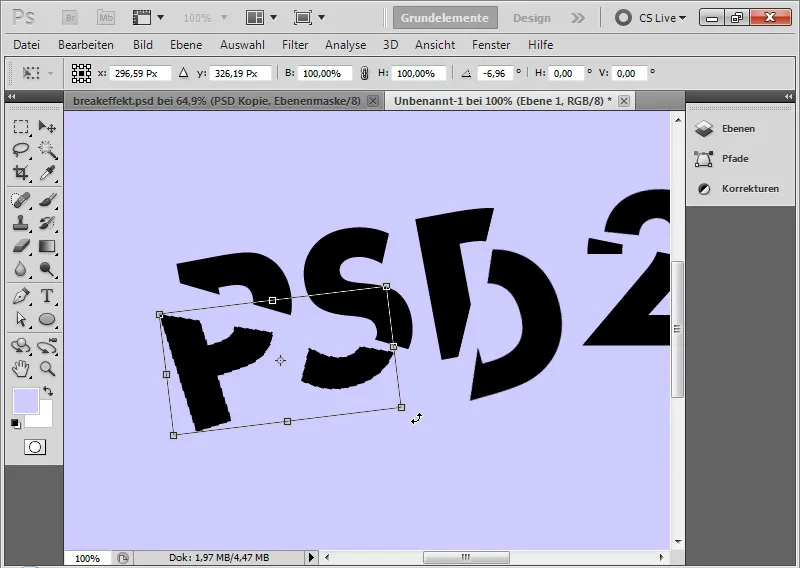Click the X position field
Image resolution: width=800 pixels, height=568 pixels.
tap(140, 73)
